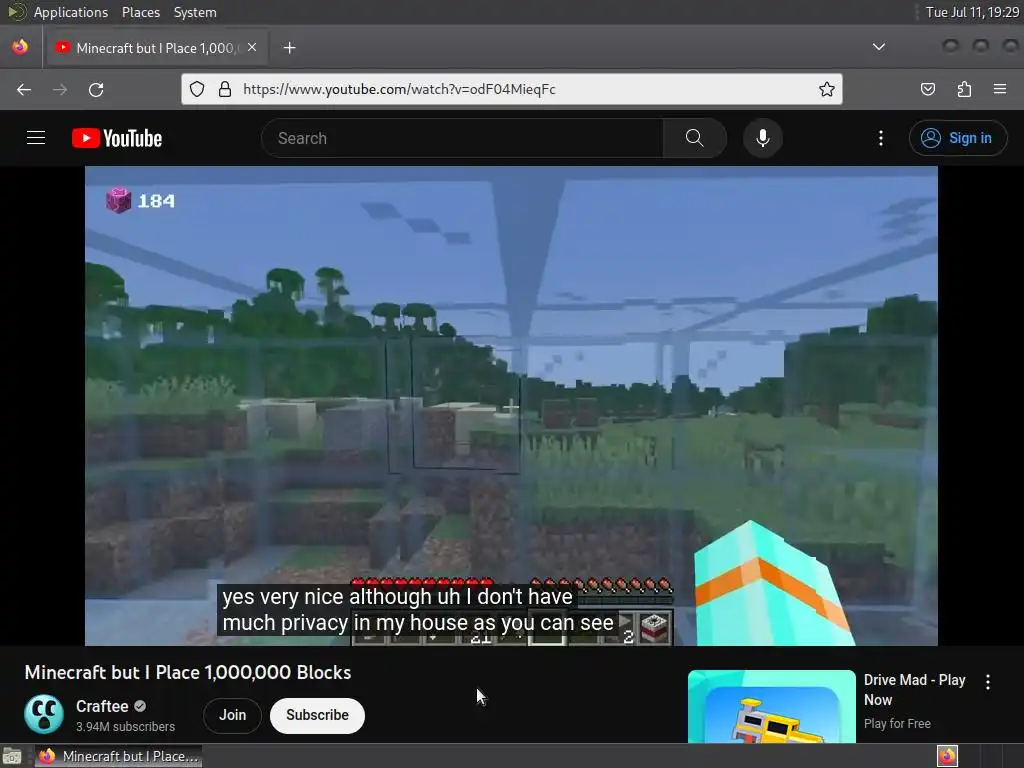Select the Minecraft YouTube tab
Image resolution: width=1024 pixels, height=768 pixels.
157,48
